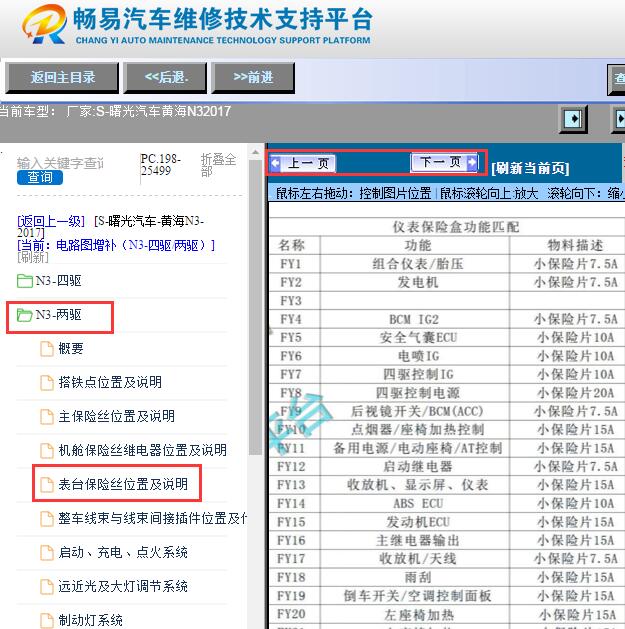Screen dimensions: 625x629
Task: Click file icon beside 搭铁点位置及说明
Action: click(47, 383)
